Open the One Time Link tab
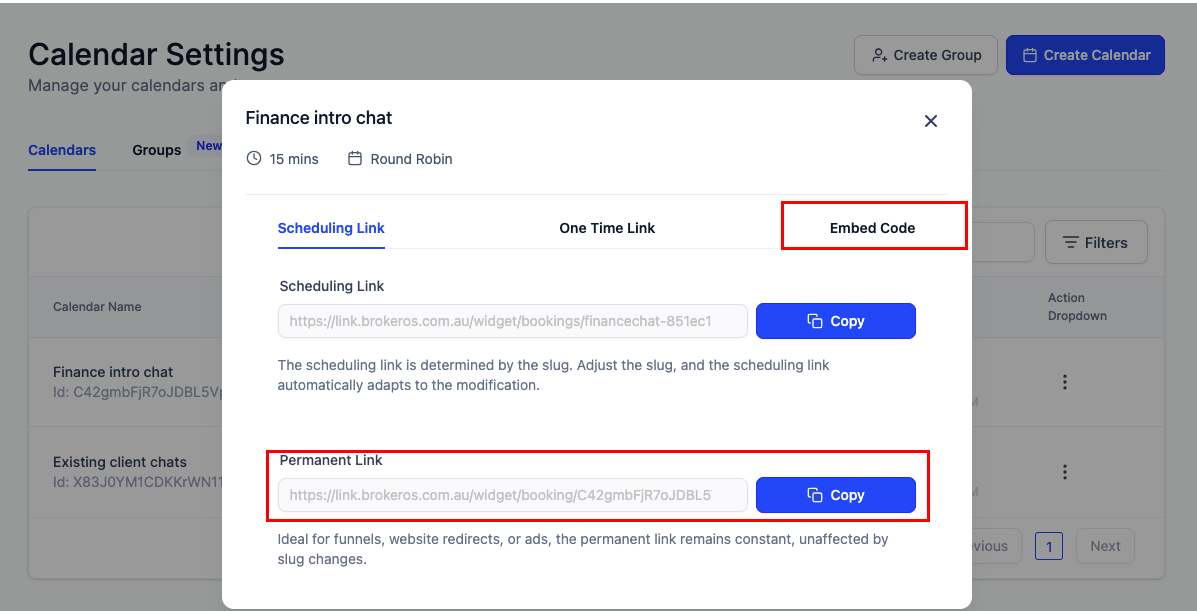The width and height of the screenshot is (1197, 611). pyautogui.click(x=607, y=228)
